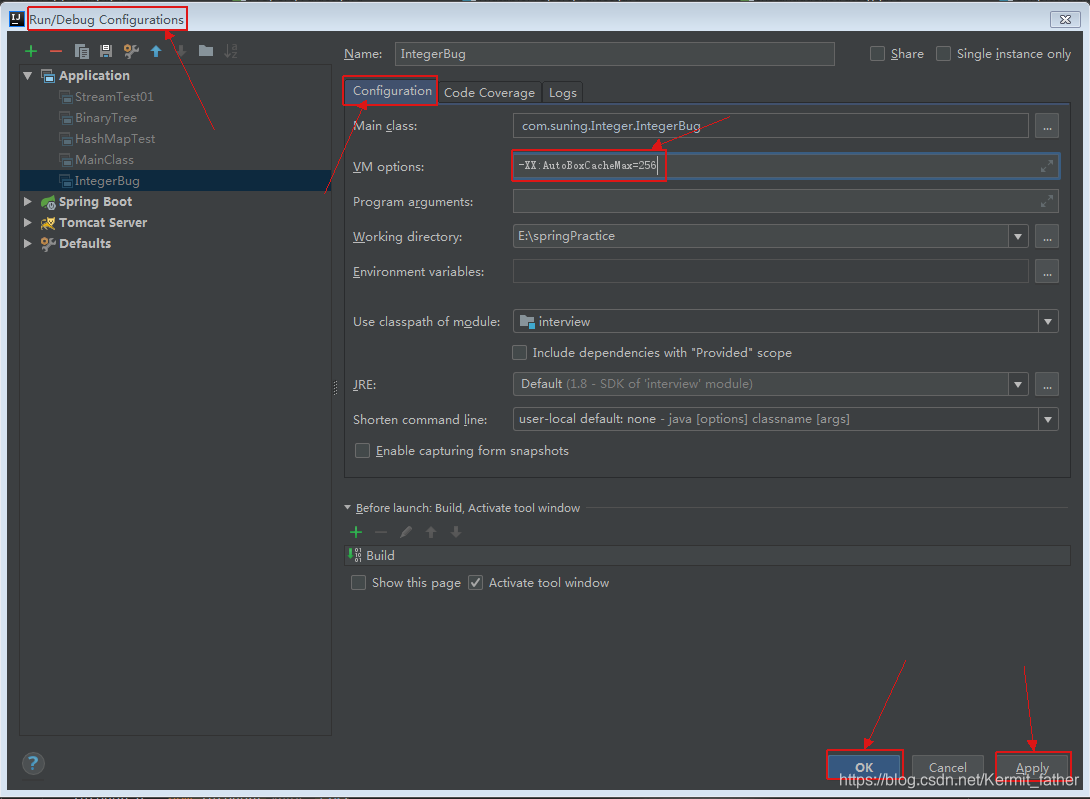Save the configuration with the floppy disk icon

pos(106,51)
